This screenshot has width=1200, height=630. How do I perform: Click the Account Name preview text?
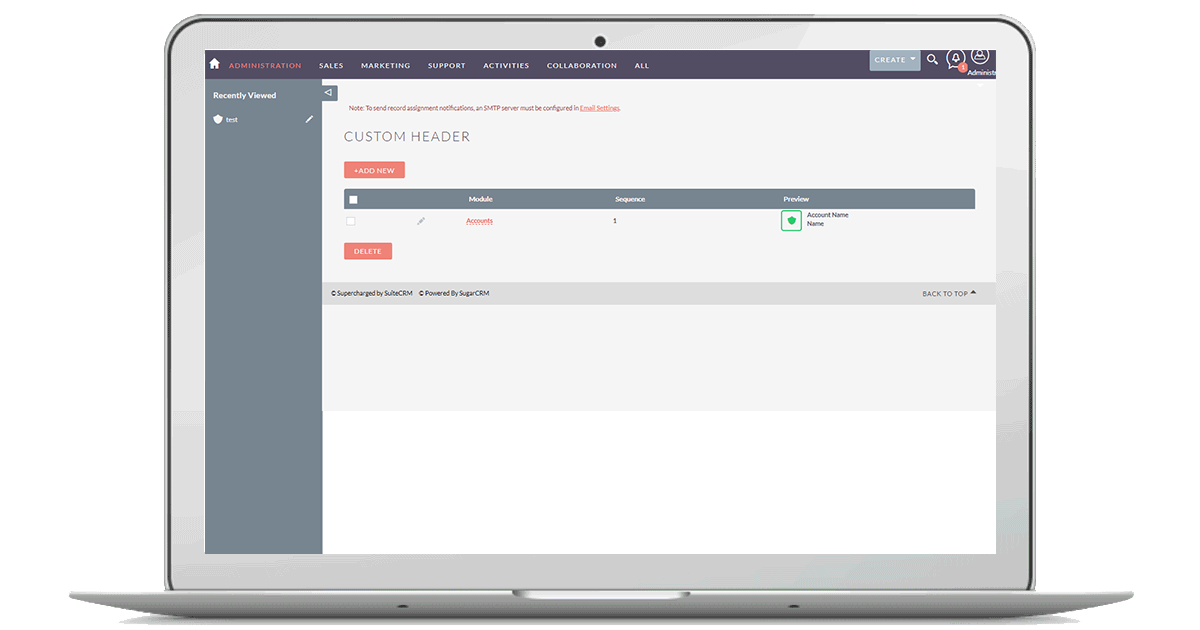tap(828, 215)
